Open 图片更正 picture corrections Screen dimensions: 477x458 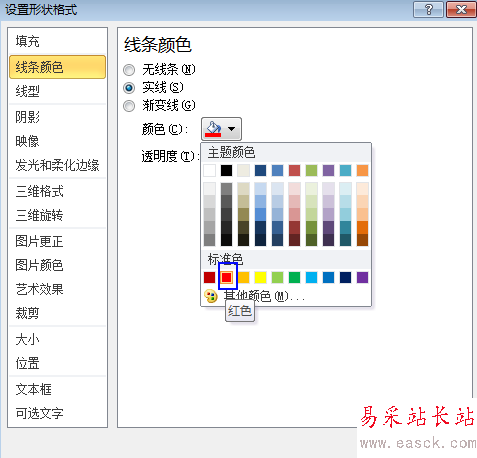point(57,241)
